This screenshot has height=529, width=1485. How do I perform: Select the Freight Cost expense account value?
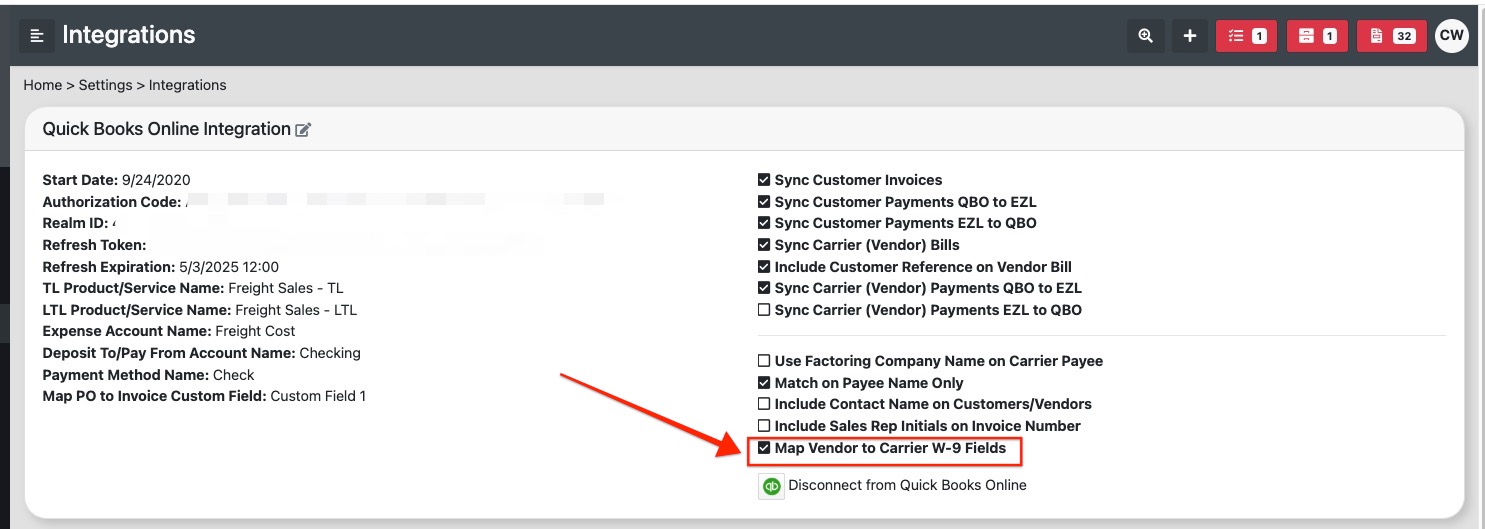(x=255, y=331)
